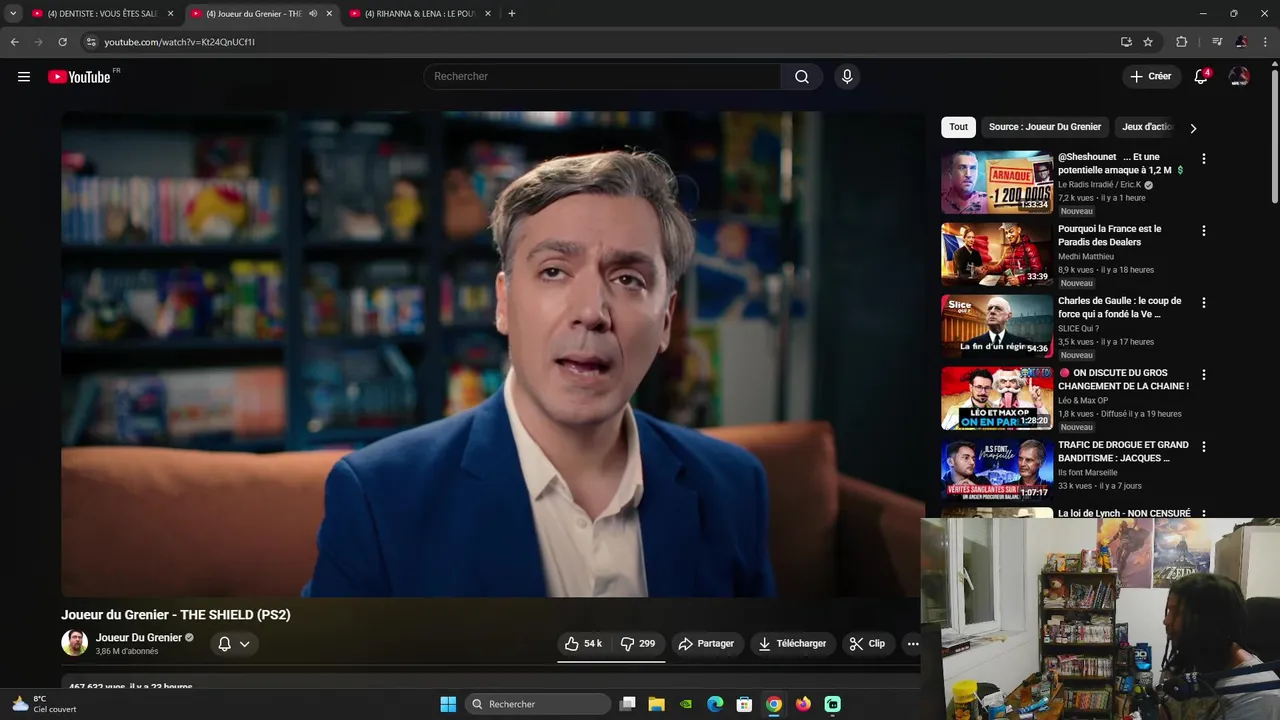Like the video with 54 k likes
The image size is (1280, 720).
(x=583, y=644)
